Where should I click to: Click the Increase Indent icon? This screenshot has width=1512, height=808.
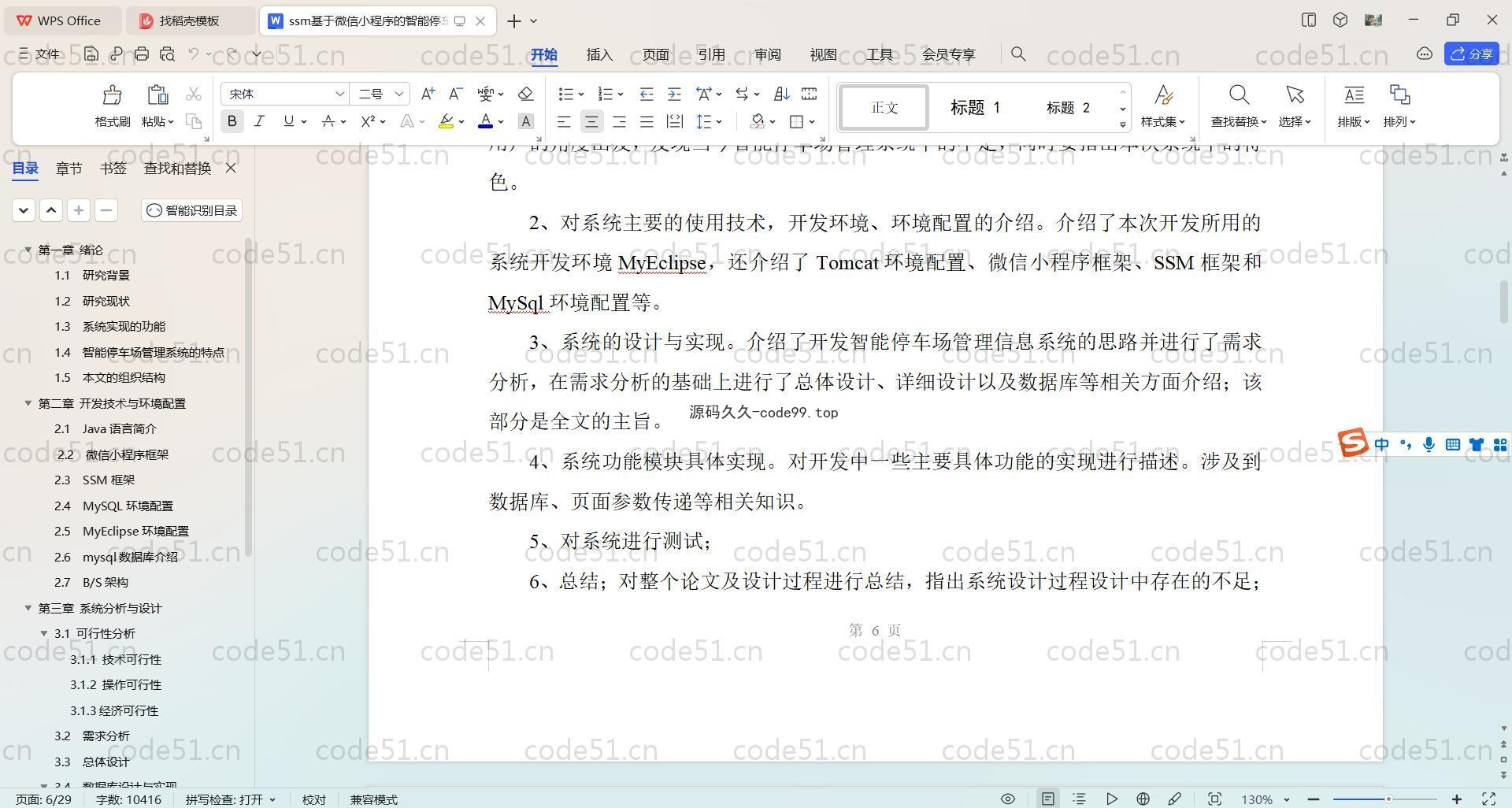tap(674, 94)
